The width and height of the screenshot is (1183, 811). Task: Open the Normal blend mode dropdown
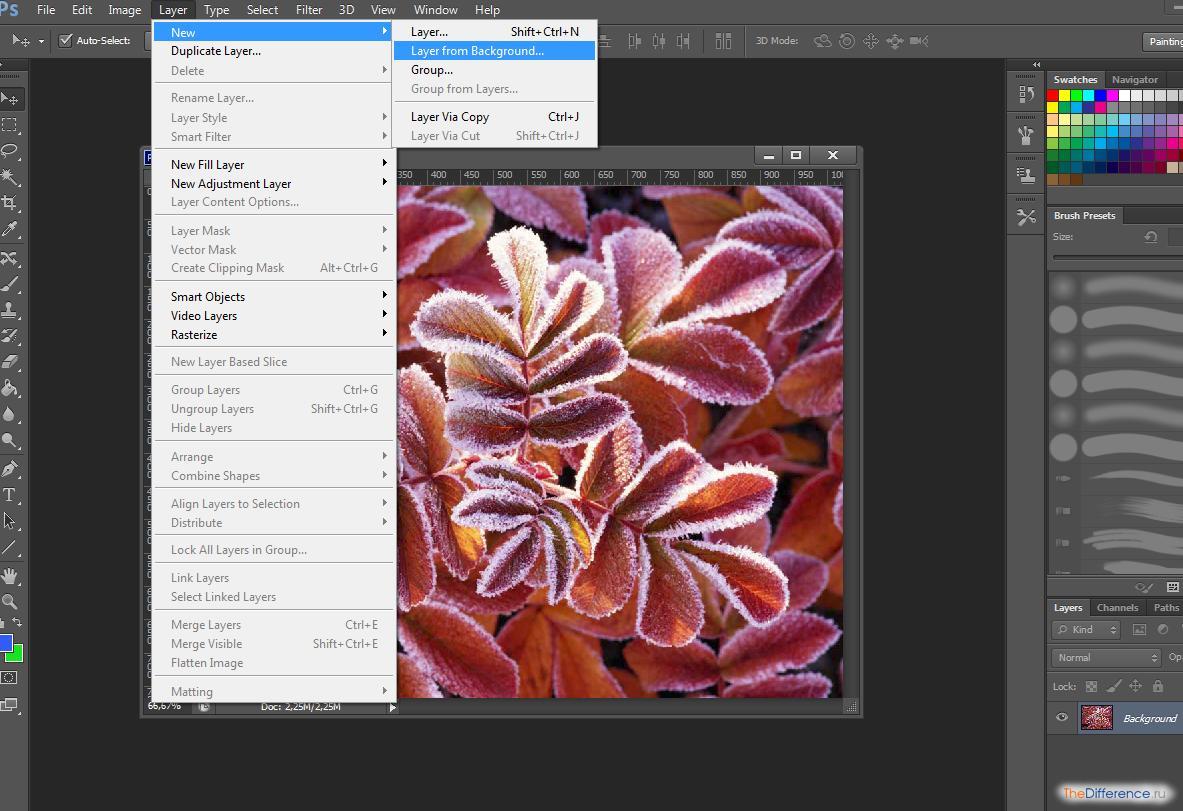tap(1105, 657)
